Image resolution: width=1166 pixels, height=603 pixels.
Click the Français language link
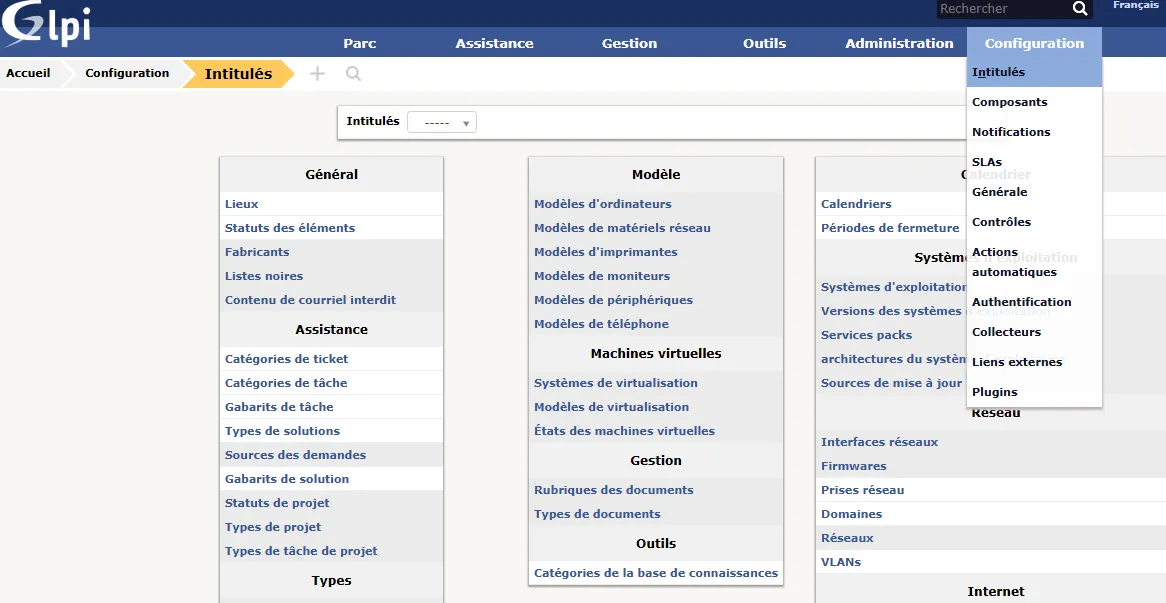[x=1136, y=5]
